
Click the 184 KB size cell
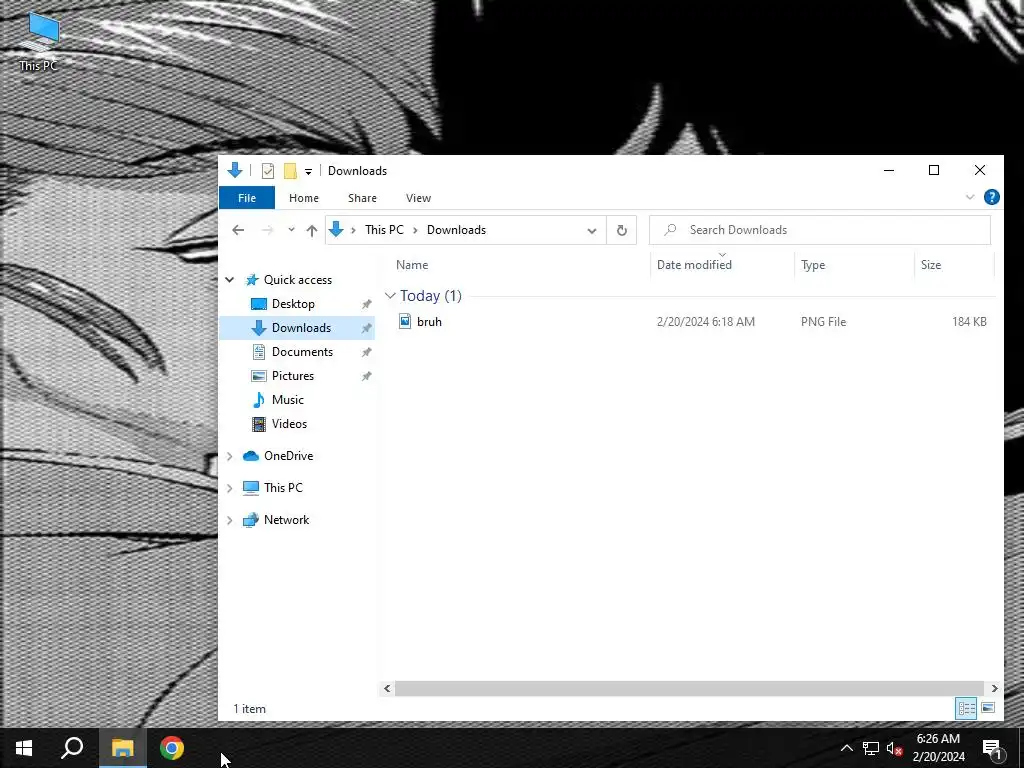point(968,322)
